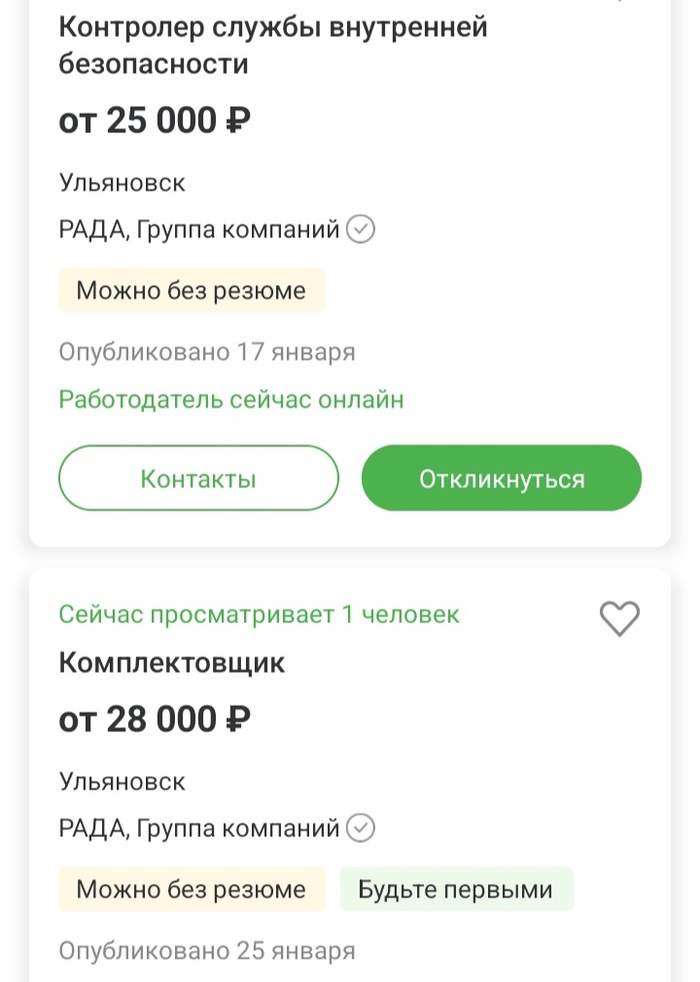Click the Опубликовано 25 января date
Image resolution: width=700 pixels, height=982 pixels.
coord(207,950)
